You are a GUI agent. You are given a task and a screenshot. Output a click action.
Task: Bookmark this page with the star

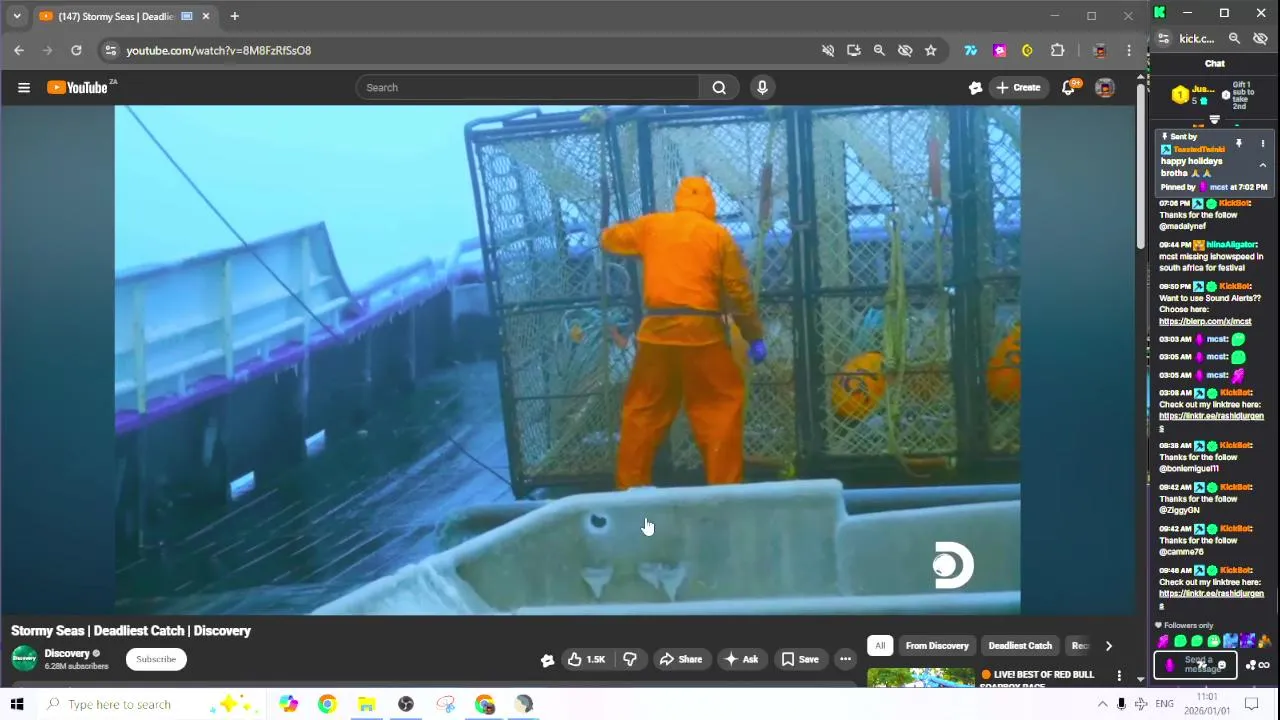931,50
